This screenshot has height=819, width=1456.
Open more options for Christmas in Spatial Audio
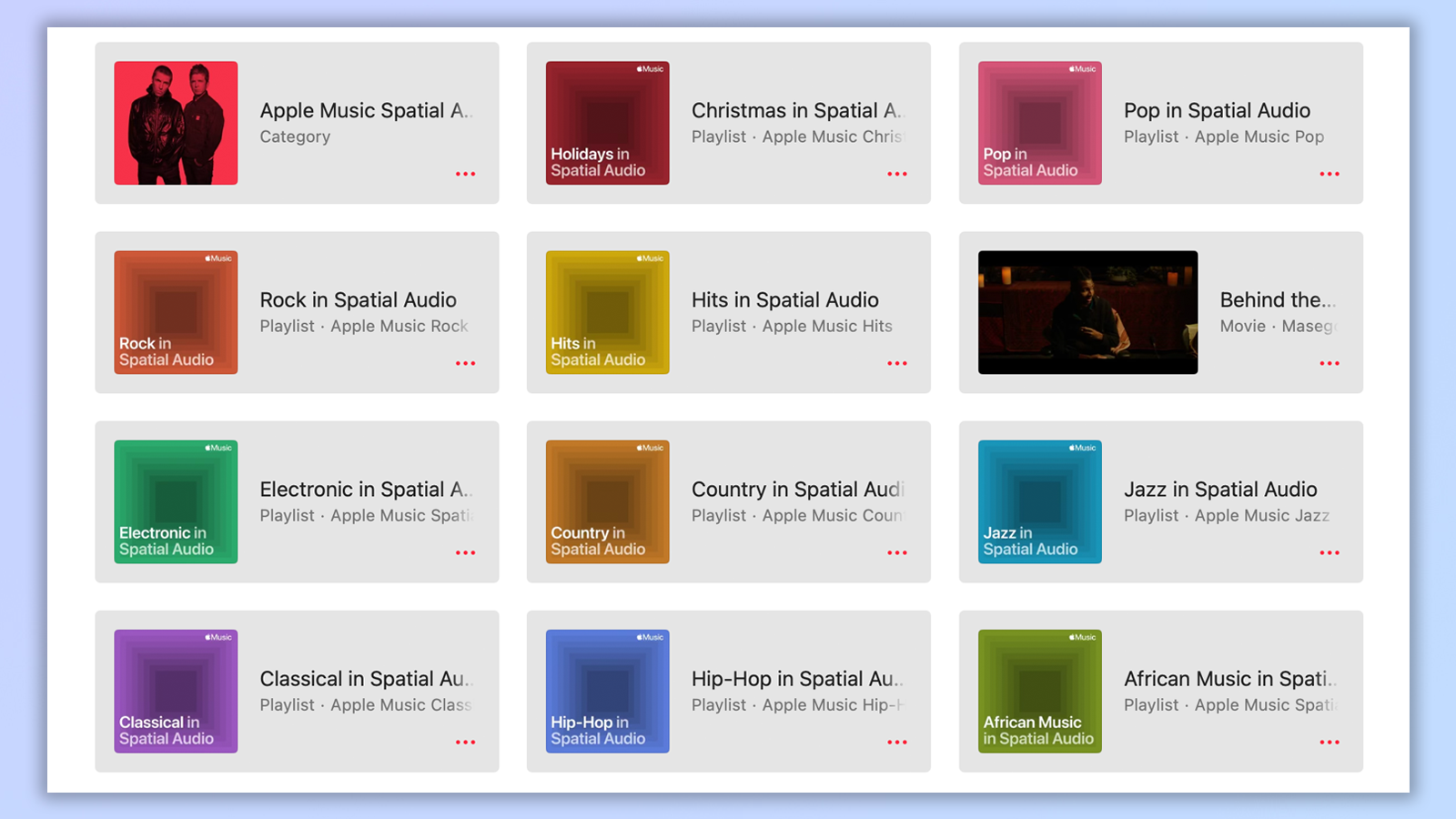(x=897, y=173)
